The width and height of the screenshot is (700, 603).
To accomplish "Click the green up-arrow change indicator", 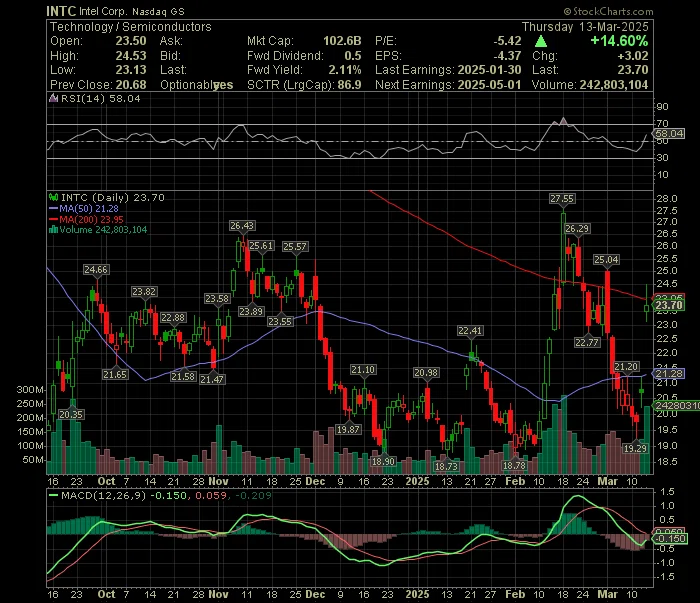I will click(x=541, y=42).
